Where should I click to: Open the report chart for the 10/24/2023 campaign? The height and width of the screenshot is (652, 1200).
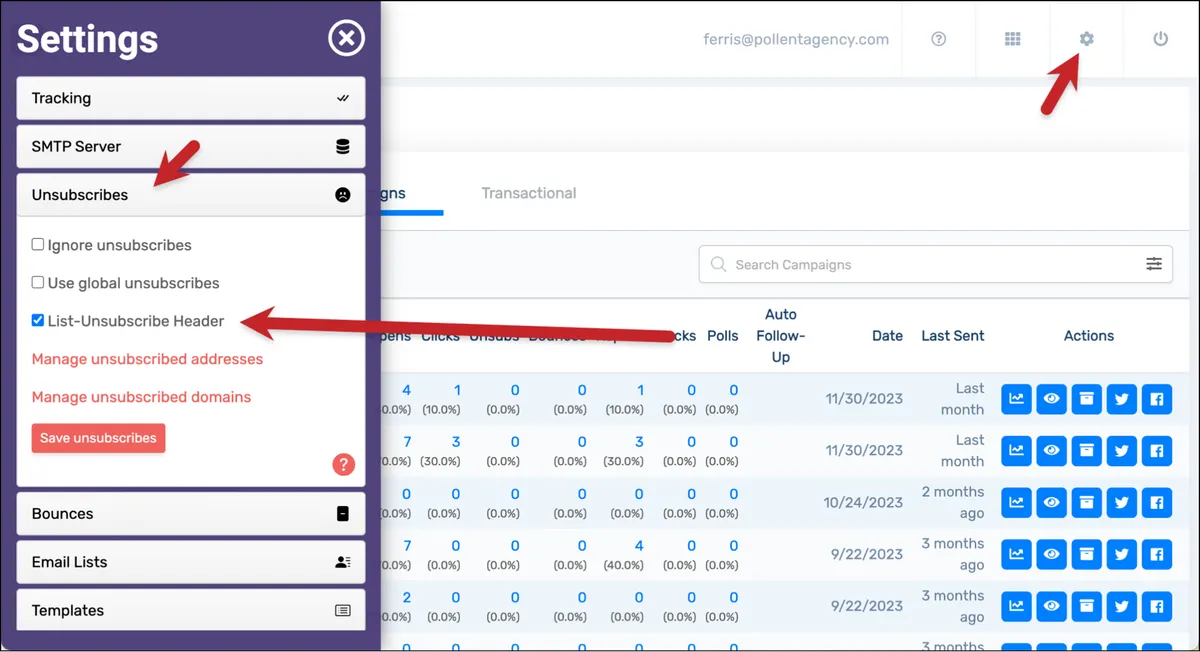coord(1017,502)
